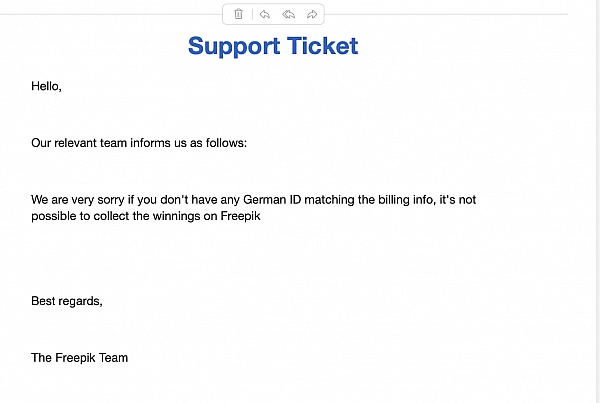The height and width of the screenshot is (403, 600).
Task: Click the word "Ticket" in the blue title
Action: (323, 46)
